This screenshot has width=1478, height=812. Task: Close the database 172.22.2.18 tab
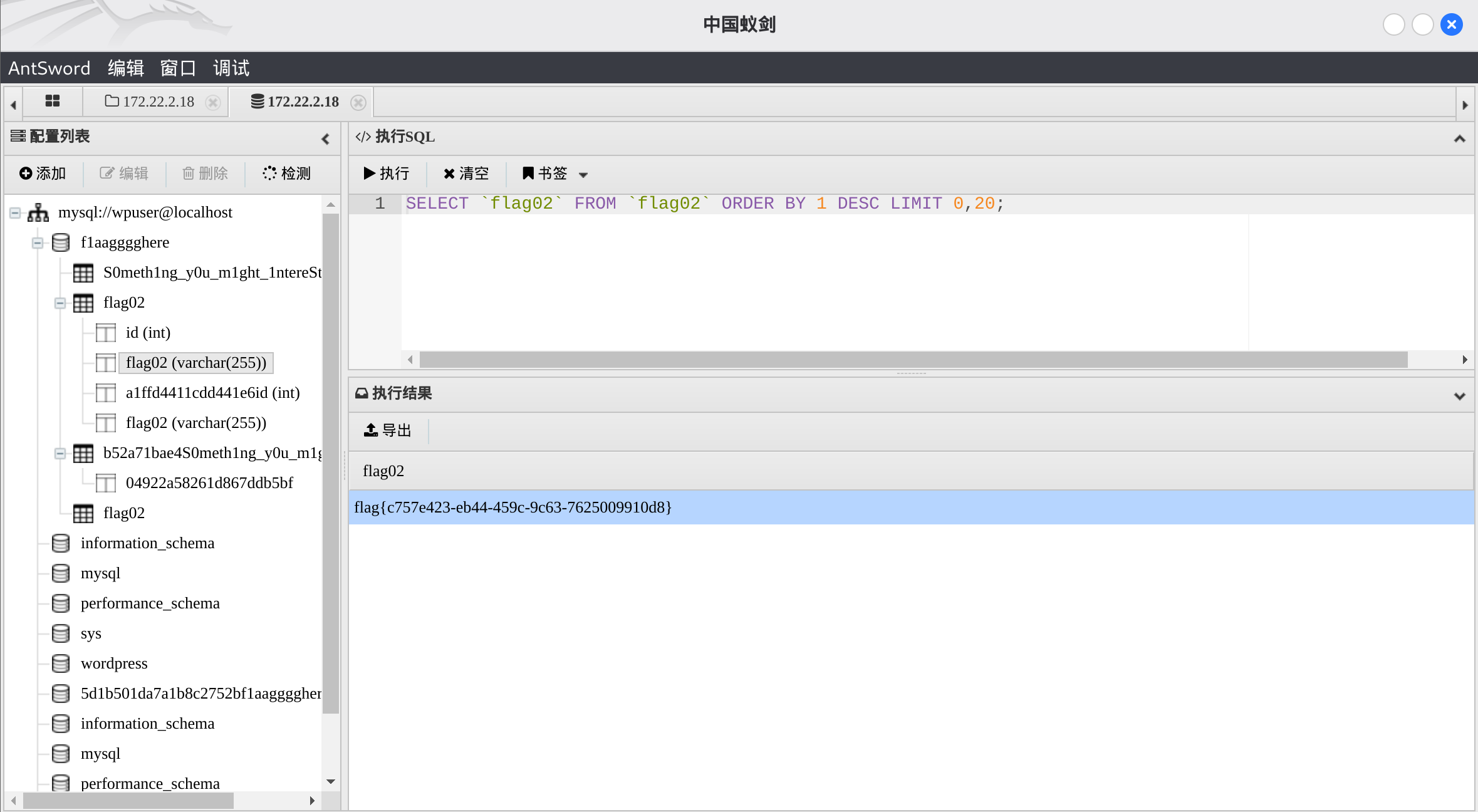pos(358,102)
